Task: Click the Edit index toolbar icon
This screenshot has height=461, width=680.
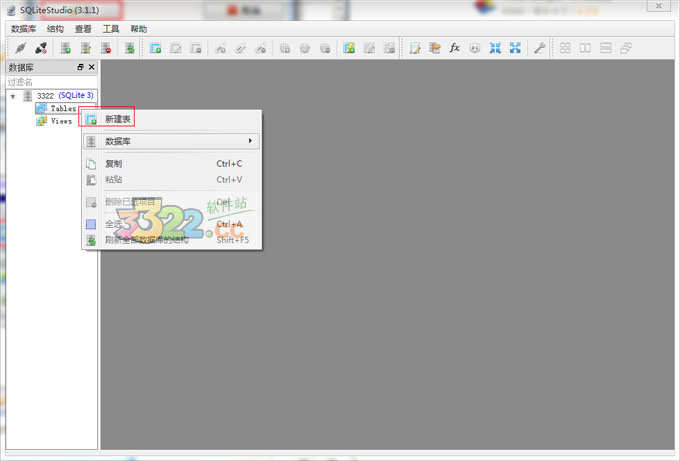Action: (240, 48)
